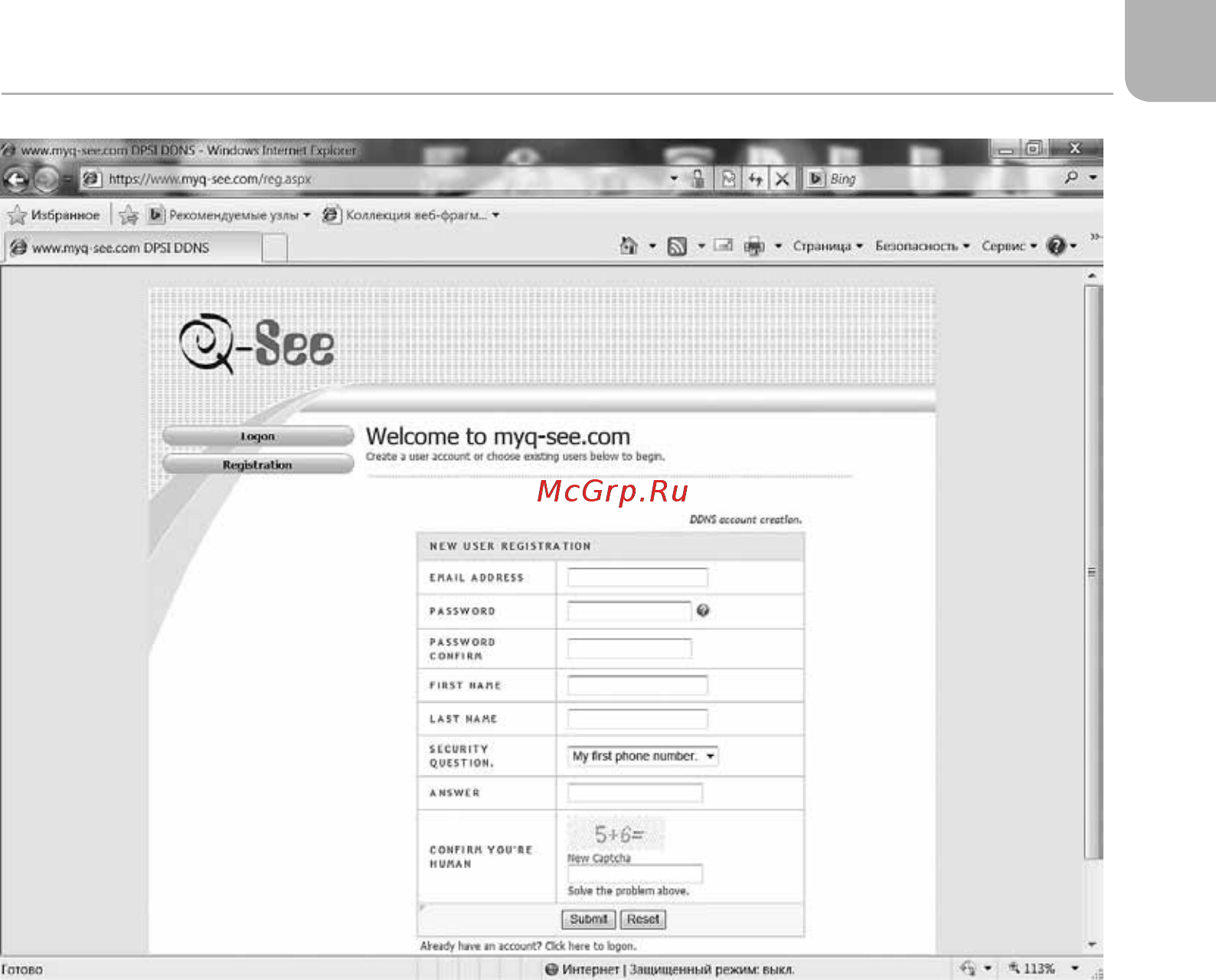
Task: Click the vertical scrollbar thumb
Action: [x=1093, y=572]
